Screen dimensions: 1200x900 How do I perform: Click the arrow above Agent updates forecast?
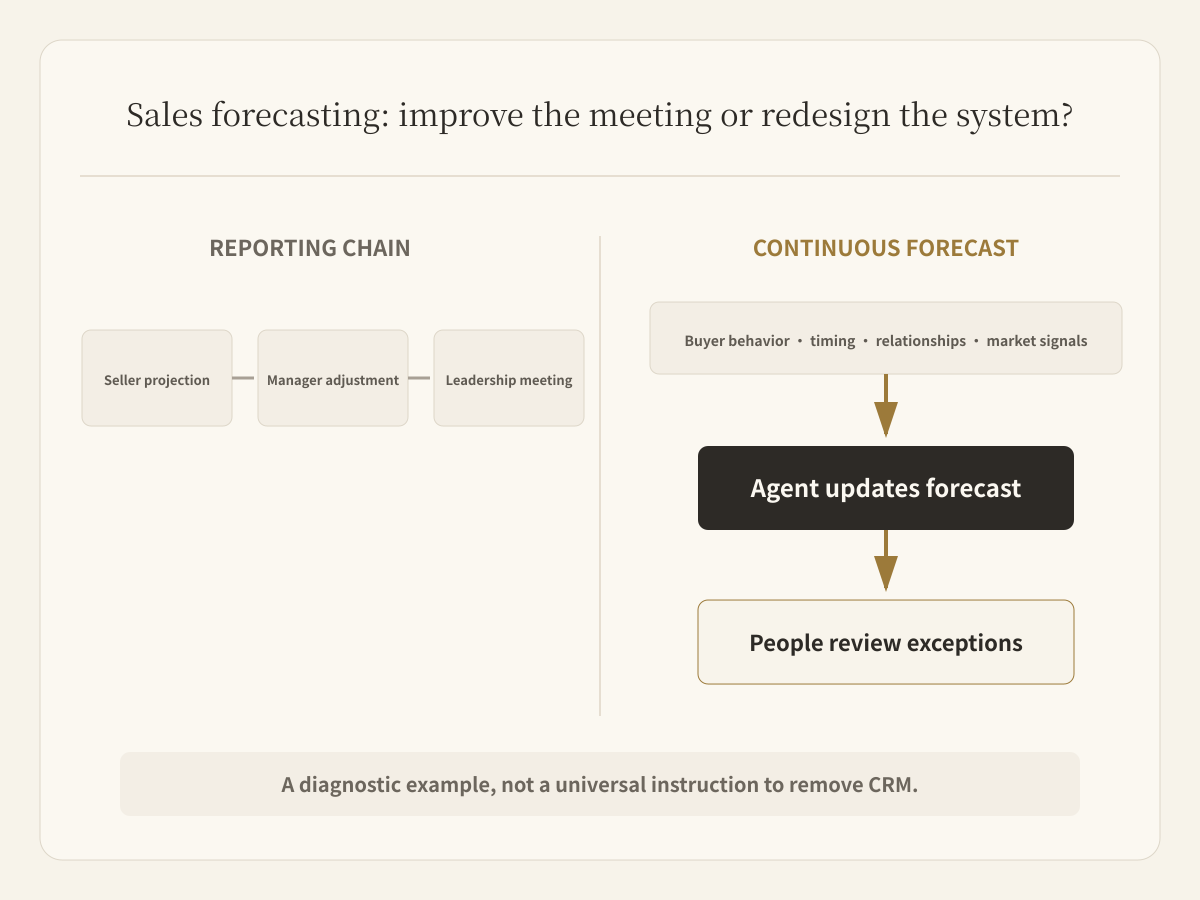pyautogui.click(x=886, y=406)
